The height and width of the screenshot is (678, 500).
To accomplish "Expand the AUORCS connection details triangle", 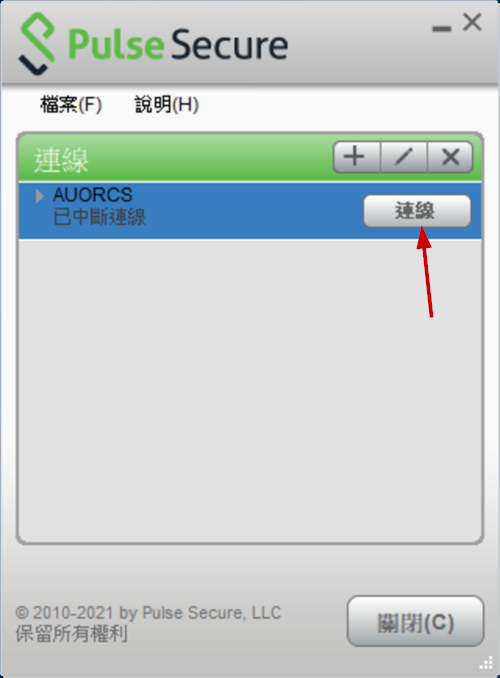I will click(39, 196).
